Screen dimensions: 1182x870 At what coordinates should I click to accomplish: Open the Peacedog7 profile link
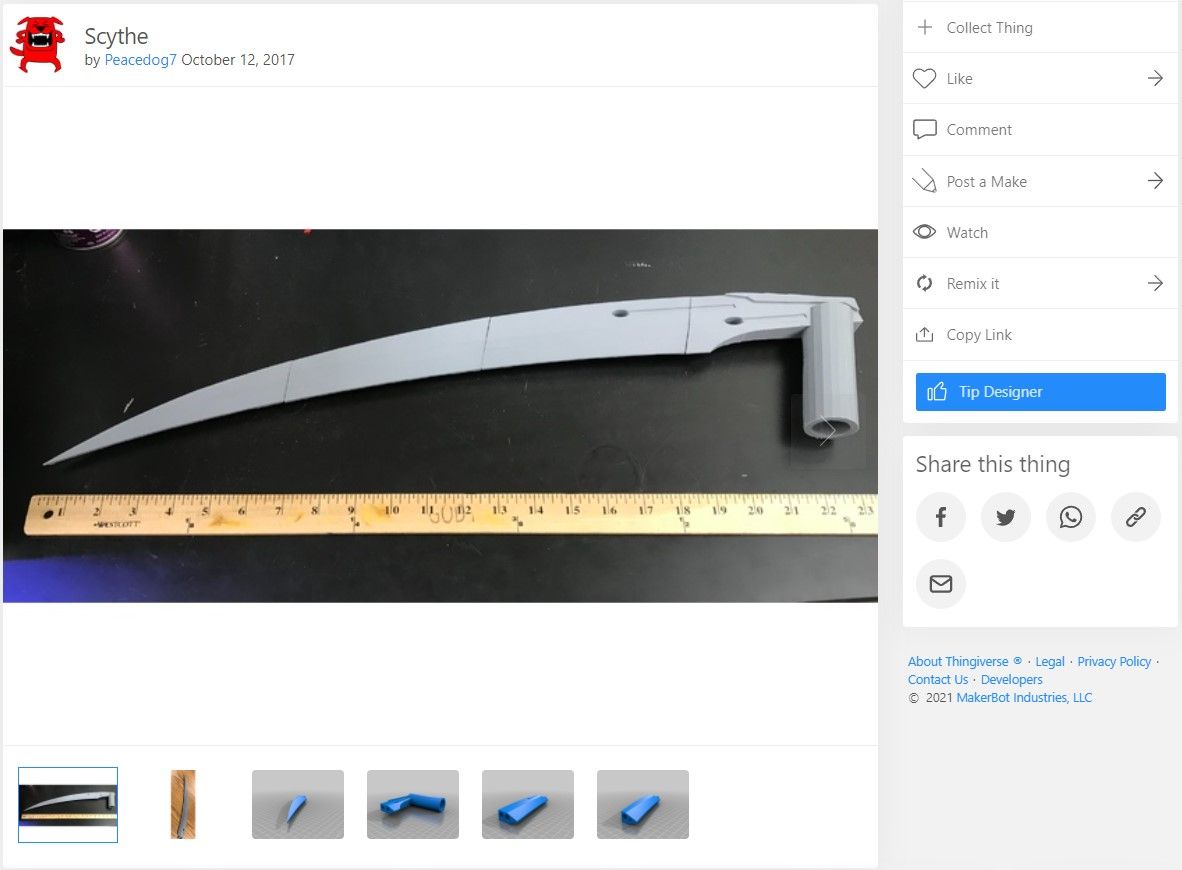point(140,60)
